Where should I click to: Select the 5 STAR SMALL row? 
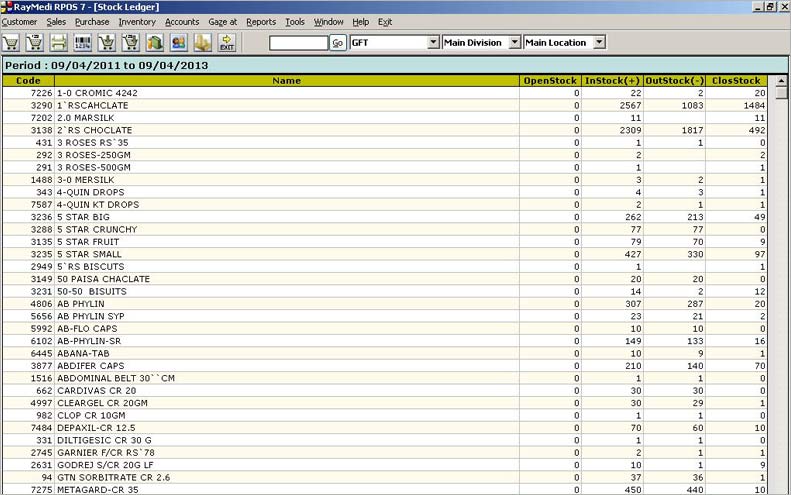point(385,254)
